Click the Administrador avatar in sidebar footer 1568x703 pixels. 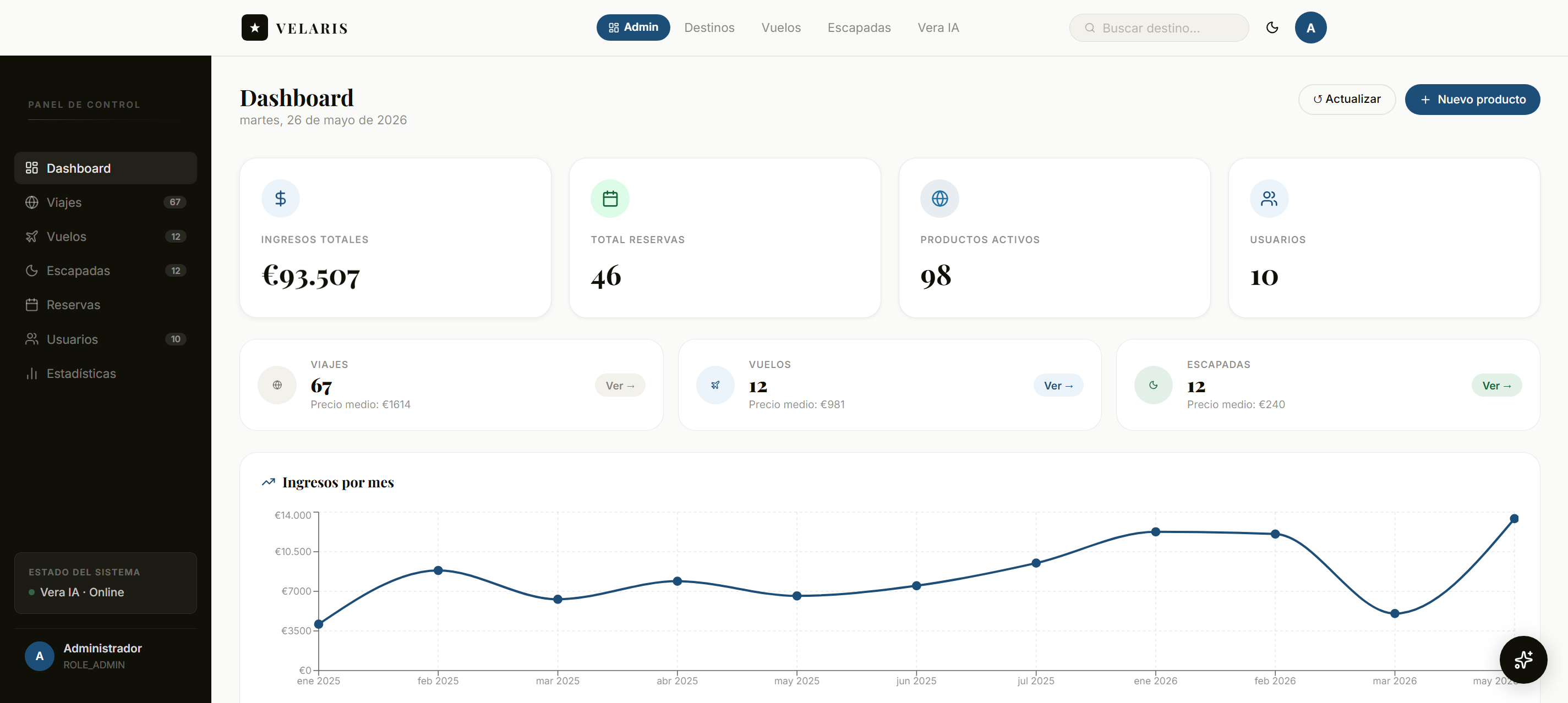click(x=40, y=656)
